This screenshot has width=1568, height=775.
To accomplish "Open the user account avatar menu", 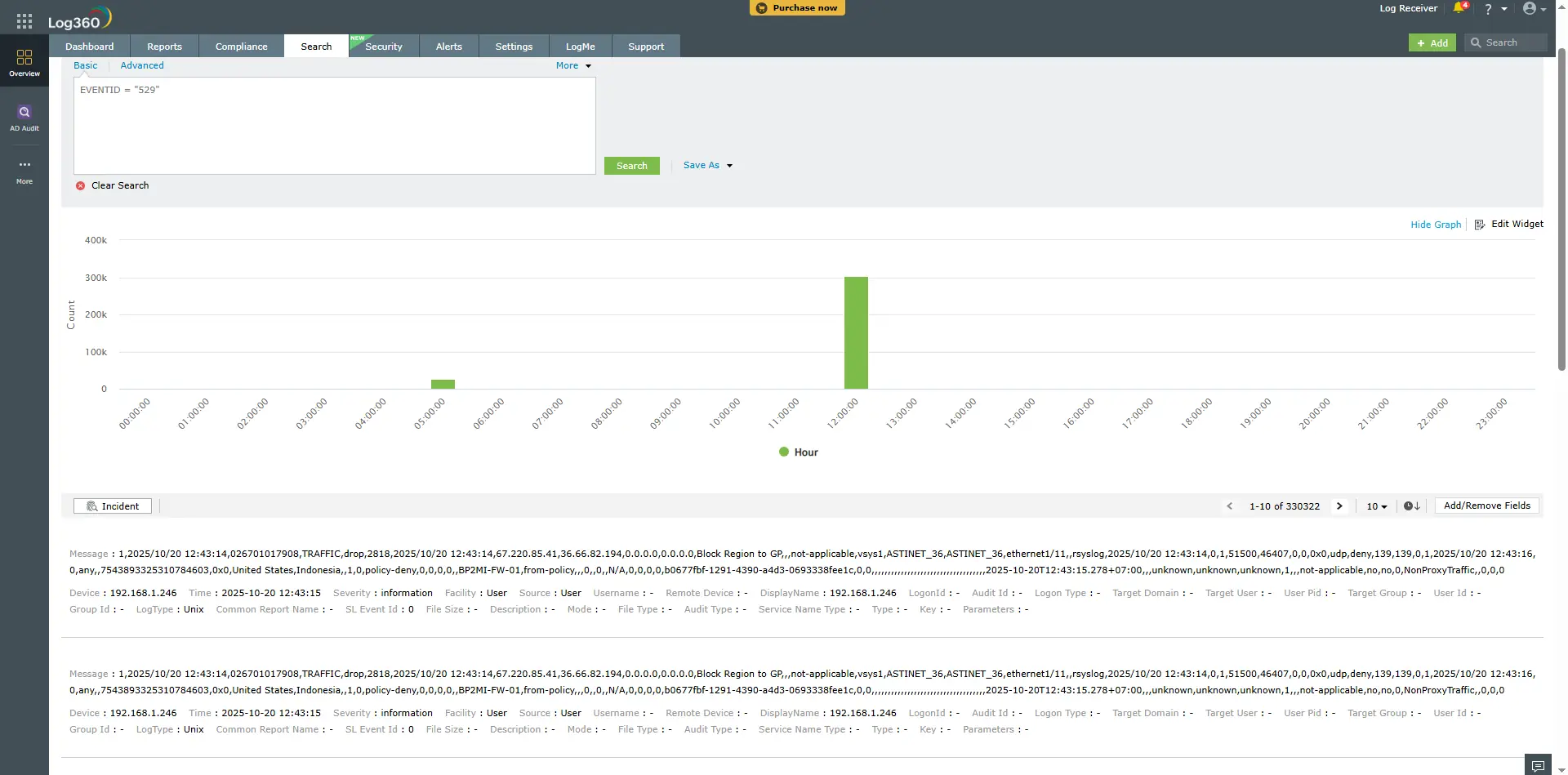I will [1530, 8].
